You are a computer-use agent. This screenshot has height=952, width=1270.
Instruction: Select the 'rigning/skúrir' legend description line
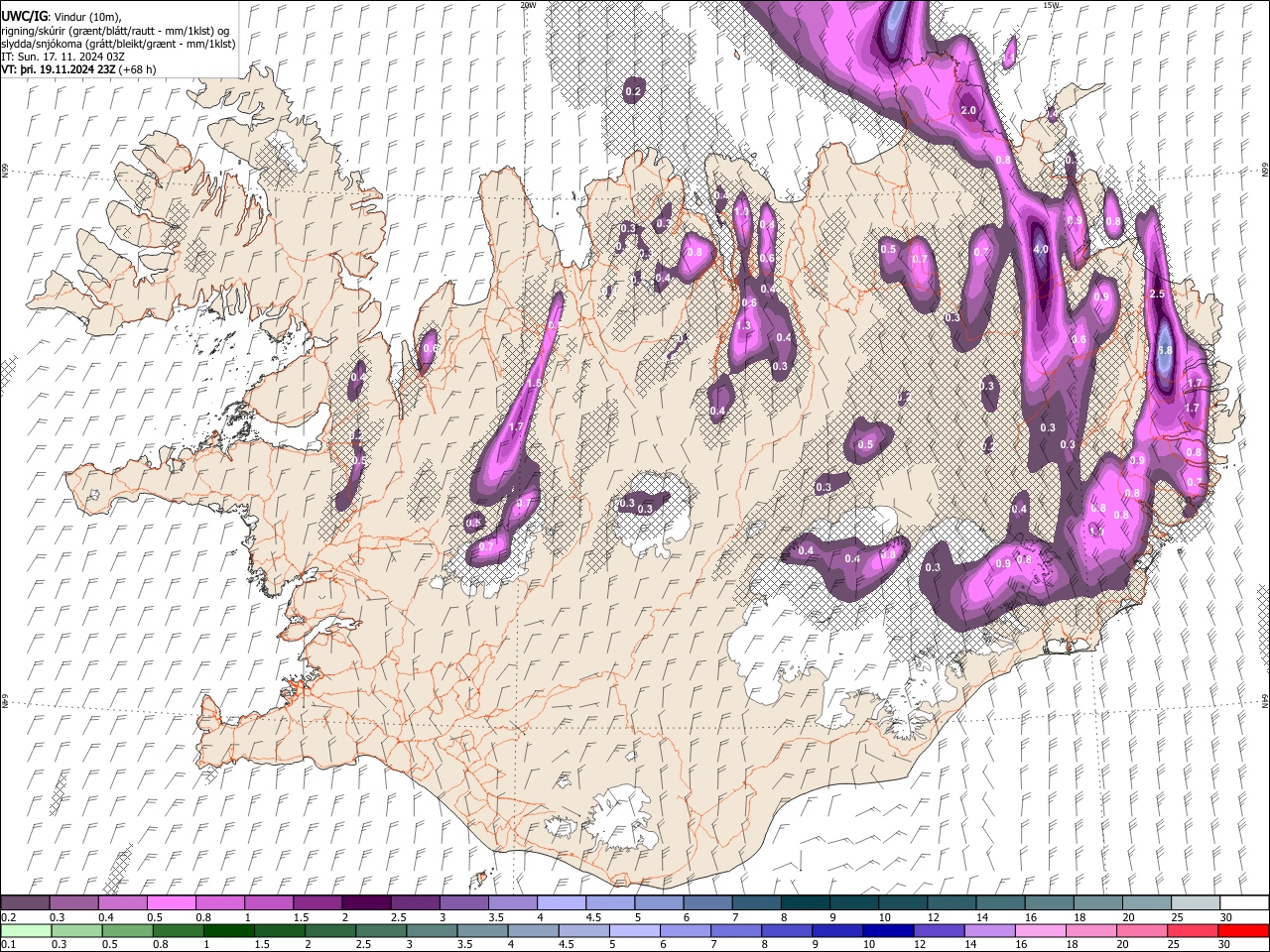[115, 30]
